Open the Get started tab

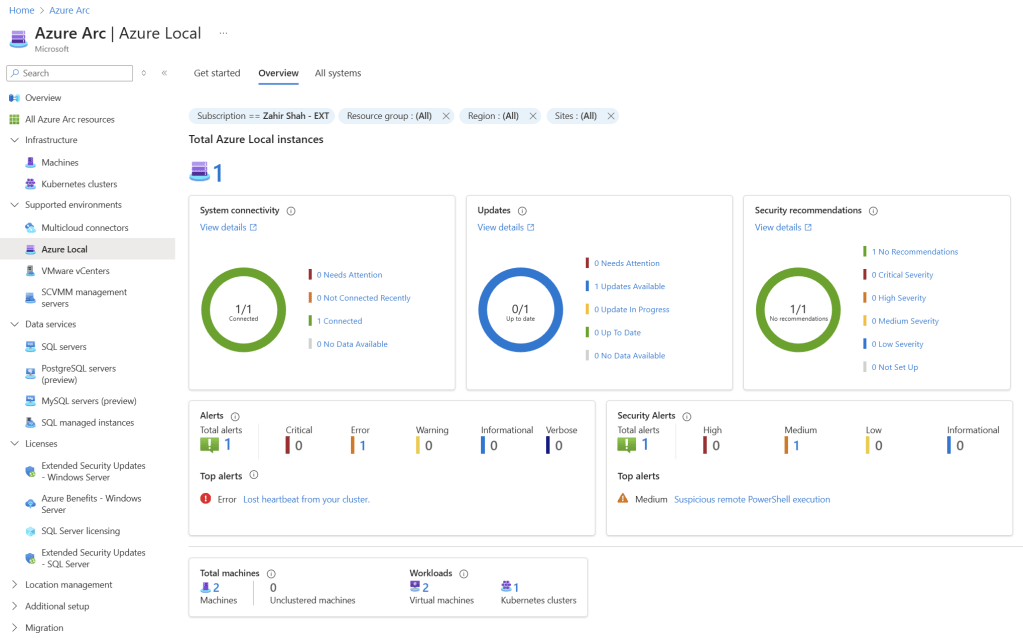pyautogui.click(x=217, y=73)
